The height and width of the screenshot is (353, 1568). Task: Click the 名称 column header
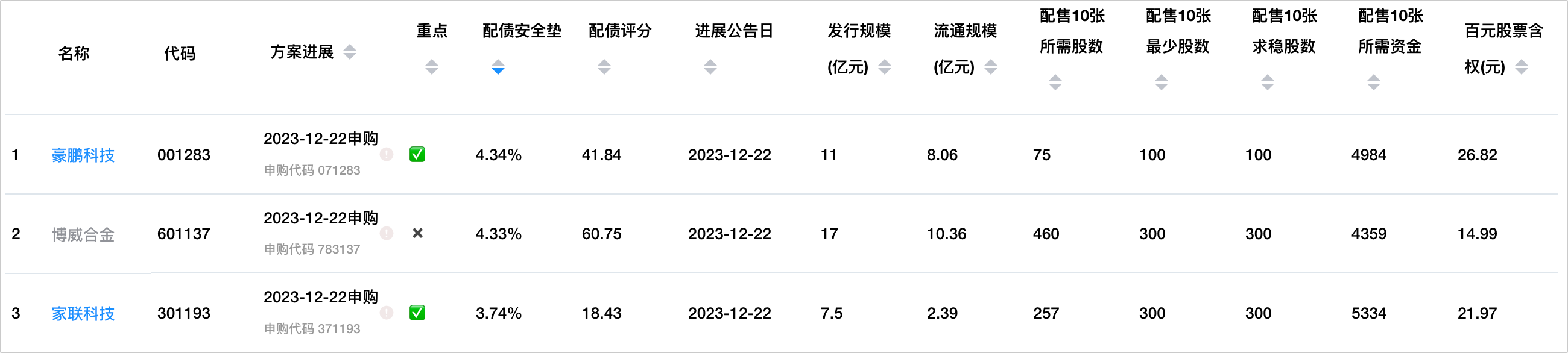tap(74, 54)
